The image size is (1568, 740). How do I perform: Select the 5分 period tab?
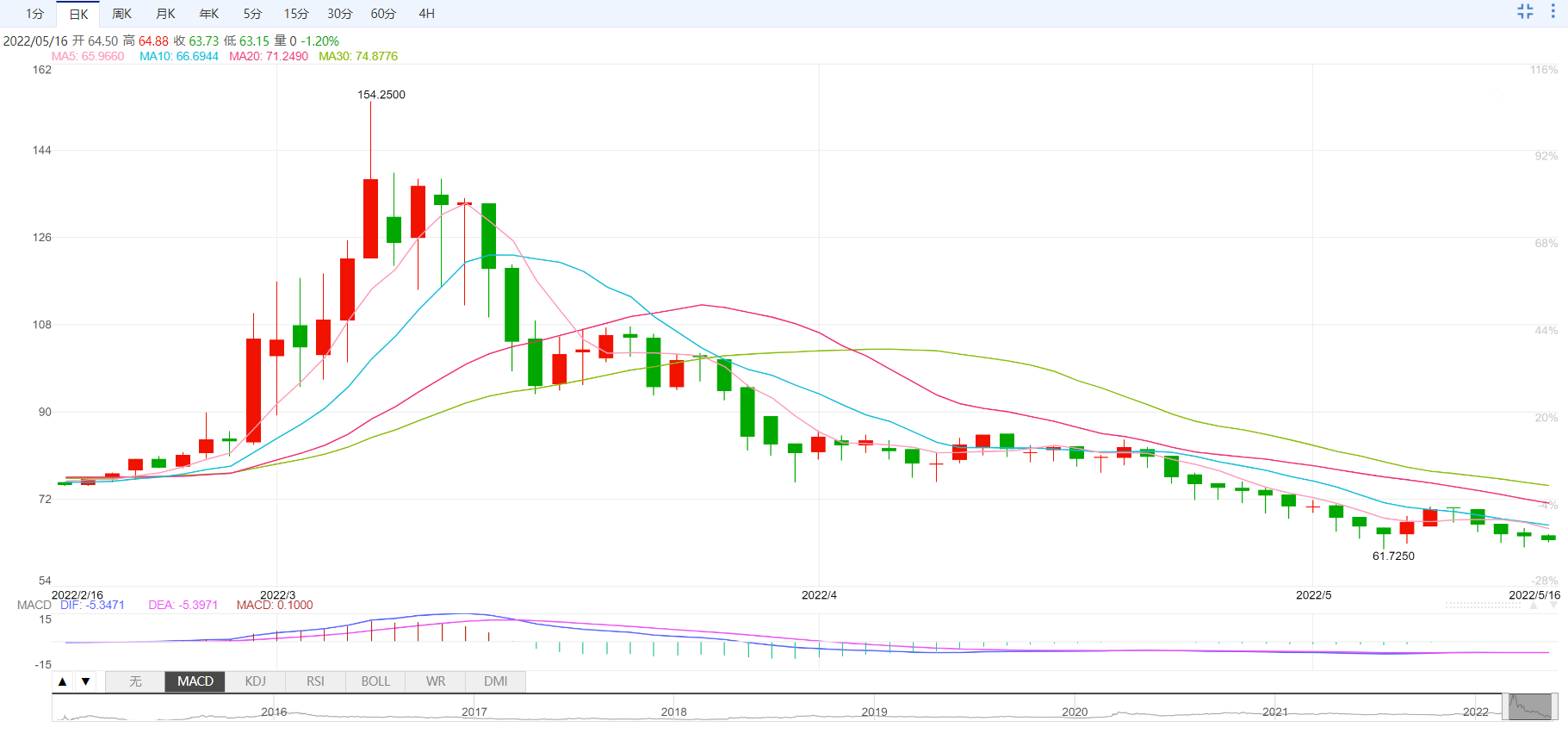click(252, 14)
